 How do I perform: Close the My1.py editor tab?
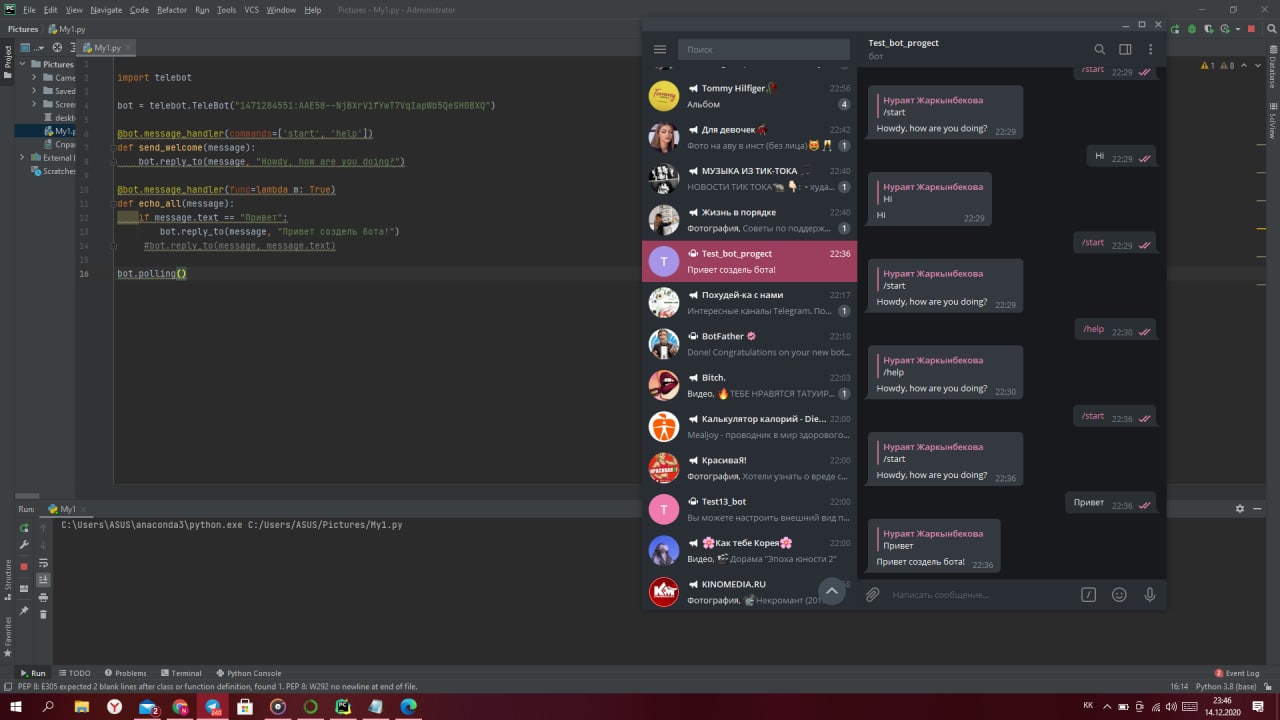(x=128, y=47)
